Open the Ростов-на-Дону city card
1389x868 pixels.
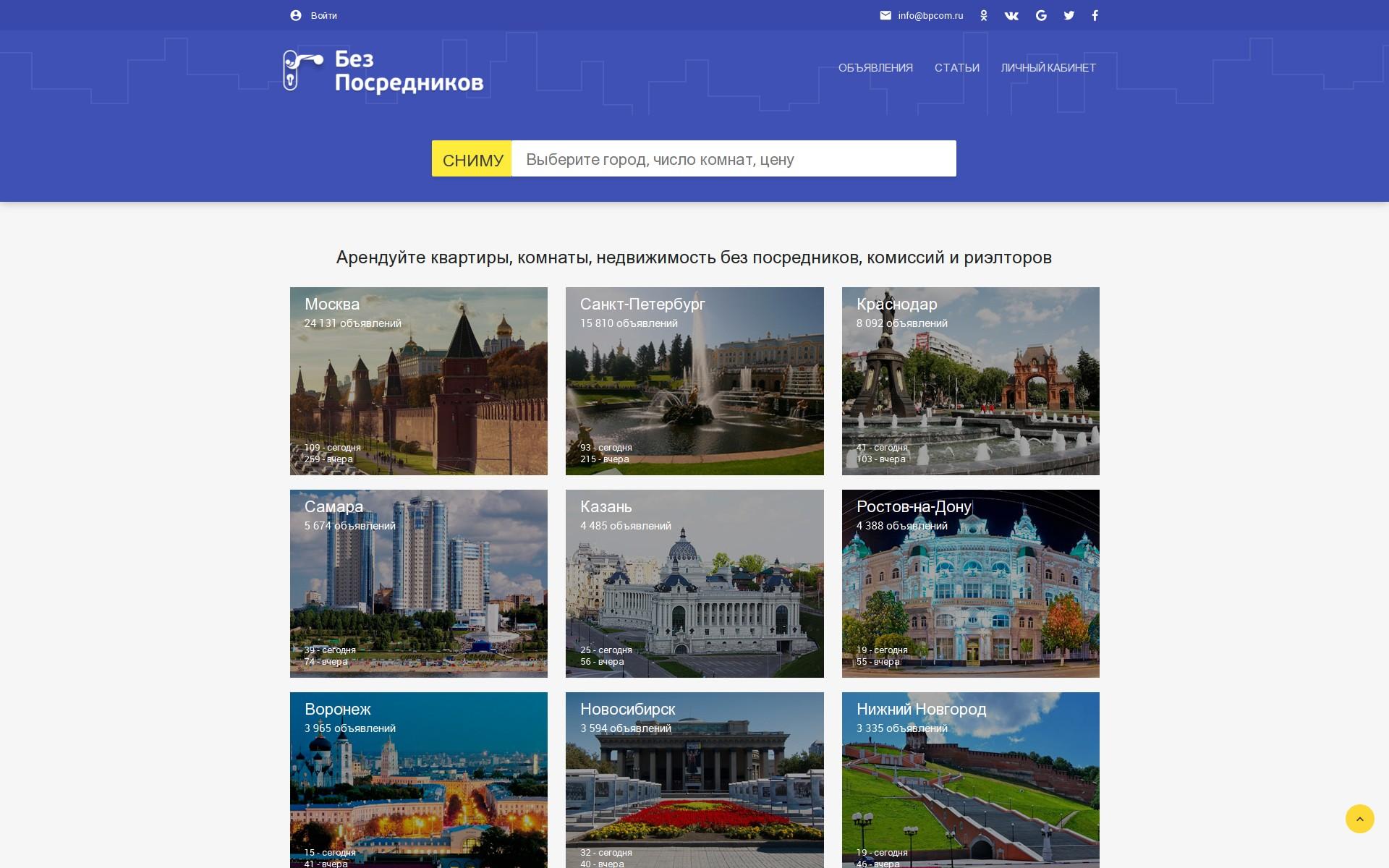point(970,584)
